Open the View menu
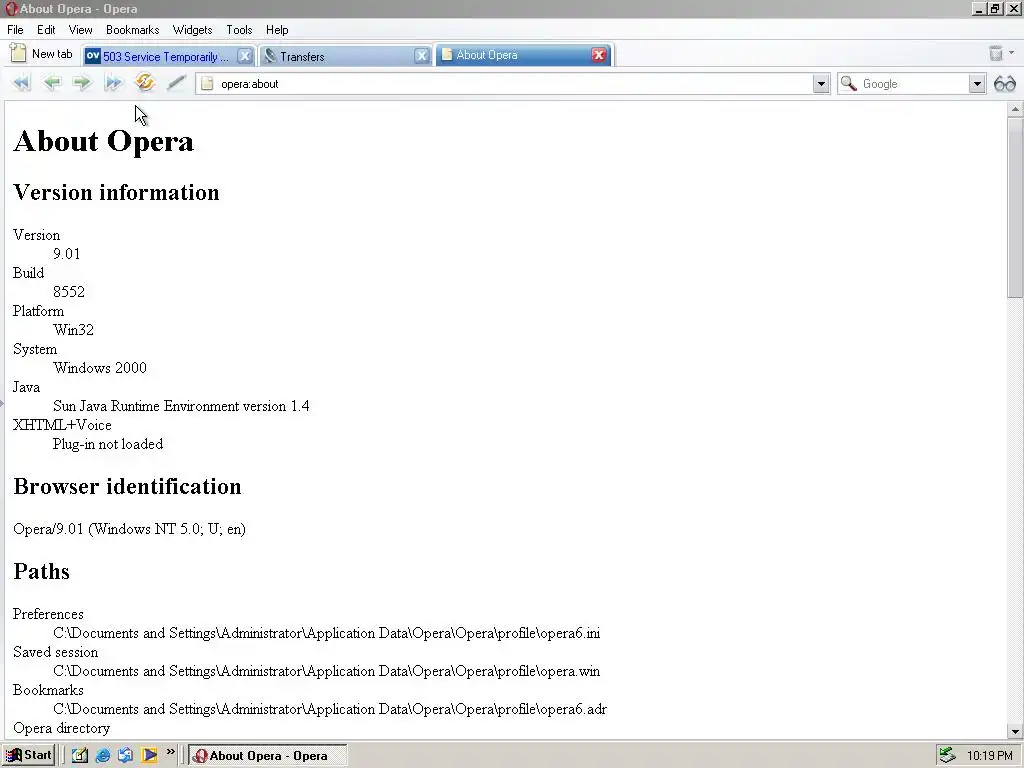This screenshot has width=1024, height=768. point(80,30)
